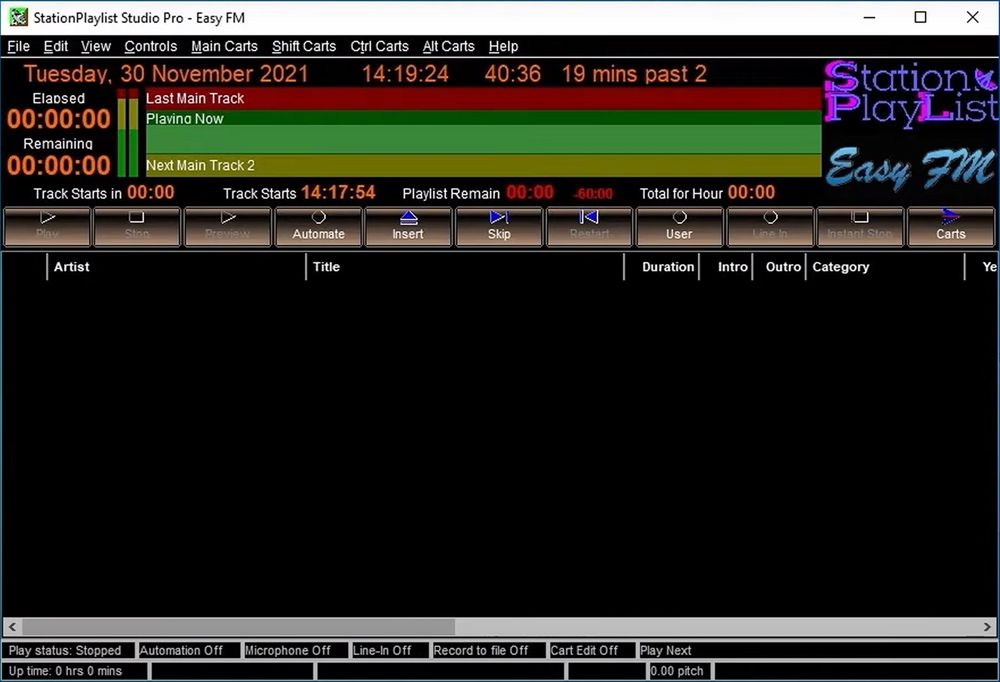The width and height of the screenshot is (1000, 682).
Task: Open the Shift Carts menu
Action: point(304,47)
